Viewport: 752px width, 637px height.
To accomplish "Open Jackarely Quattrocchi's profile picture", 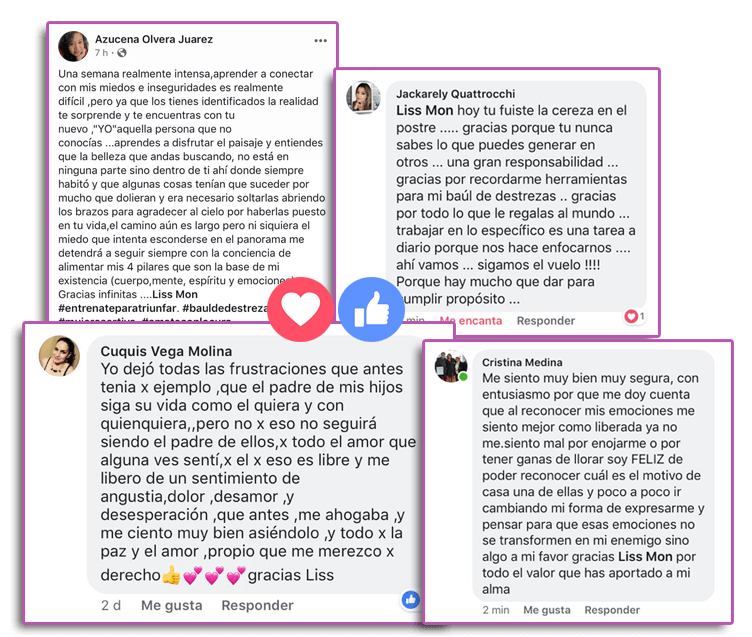I will [x=364, y=97].
